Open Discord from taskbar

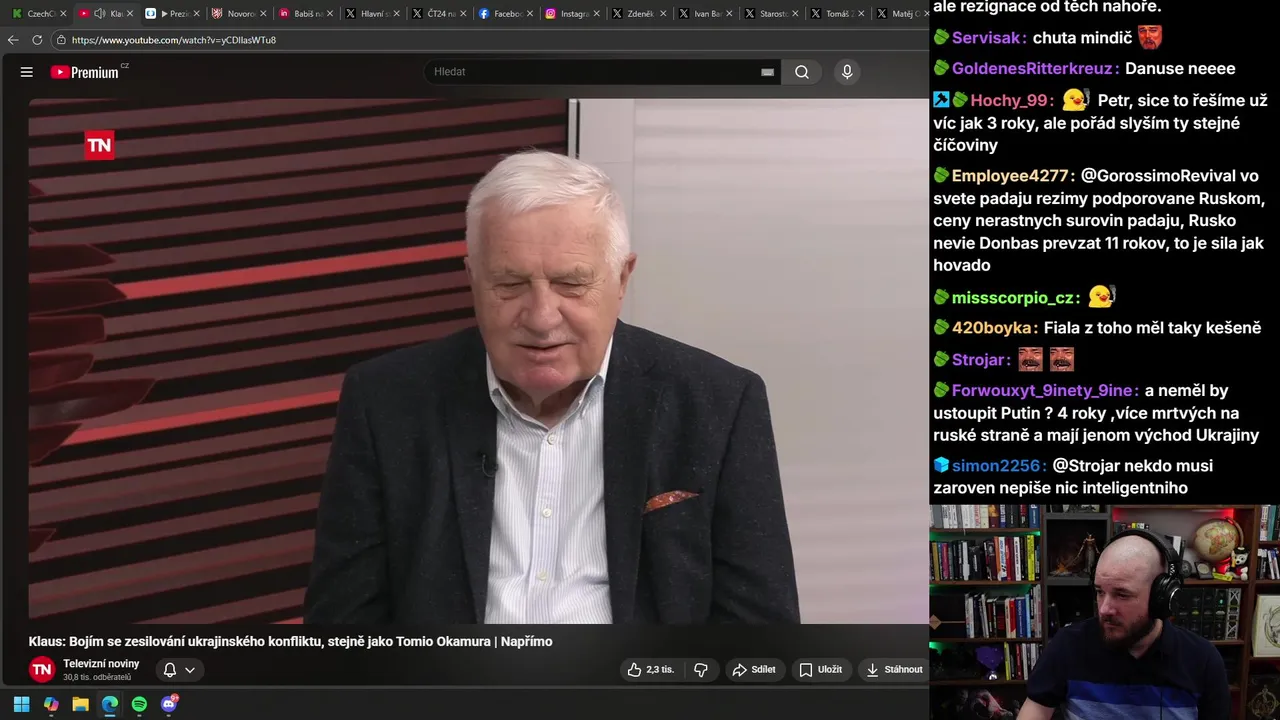click(x=169, y=704)
